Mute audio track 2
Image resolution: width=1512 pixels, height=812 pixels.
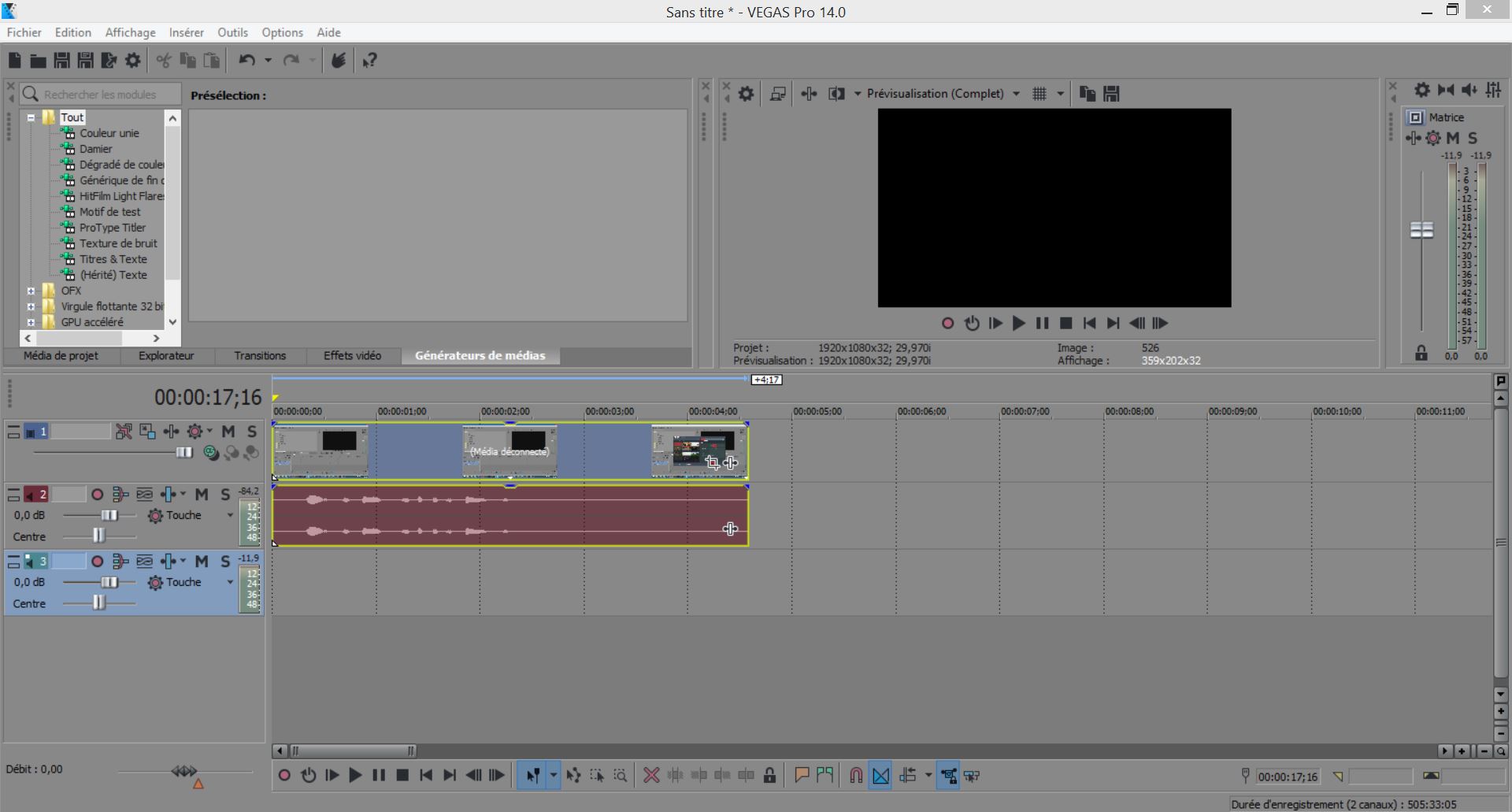coord(202,495)
